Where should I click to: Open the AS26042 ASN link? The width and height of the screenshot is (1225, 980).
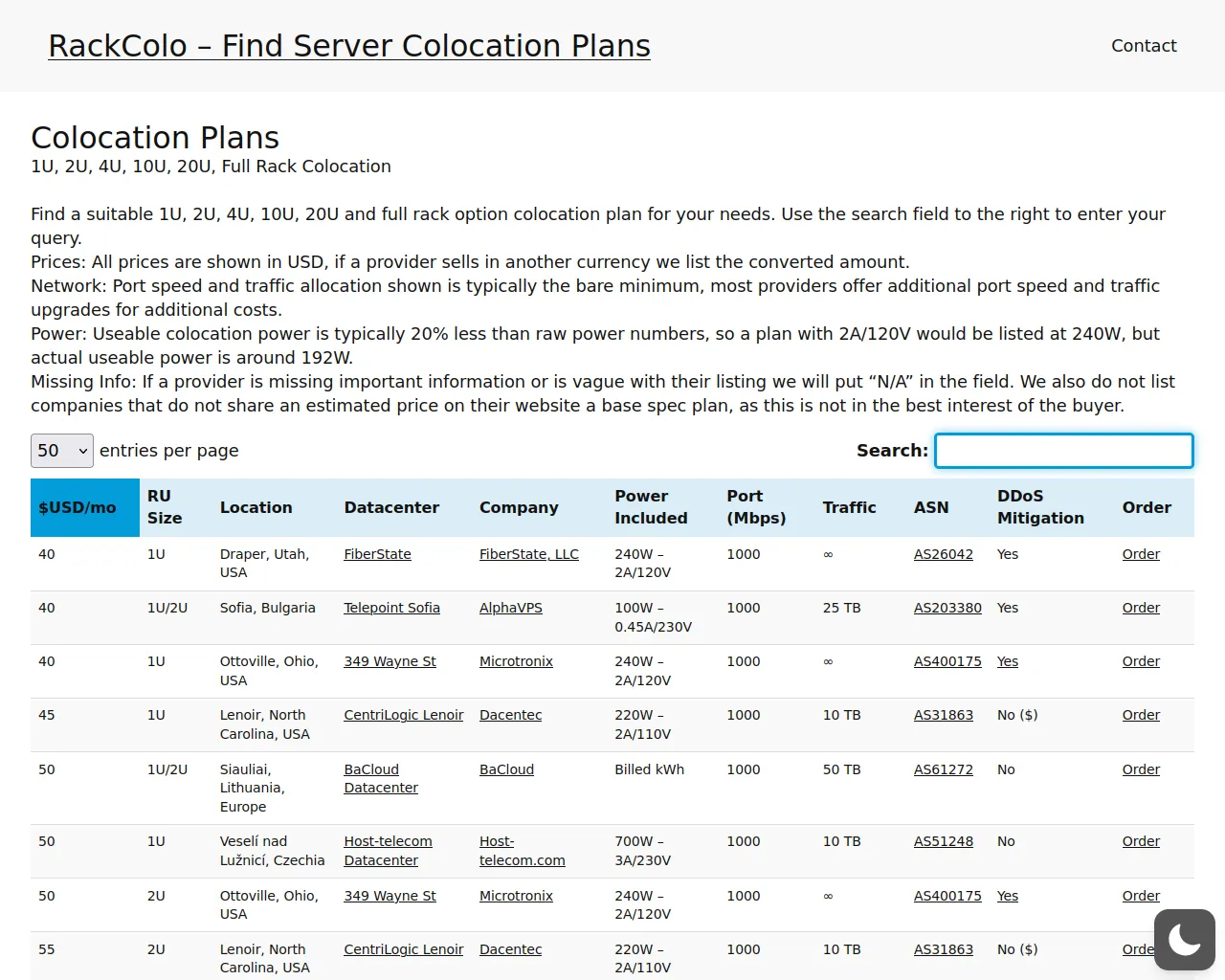pyautogui.click(x=943, y=554)
